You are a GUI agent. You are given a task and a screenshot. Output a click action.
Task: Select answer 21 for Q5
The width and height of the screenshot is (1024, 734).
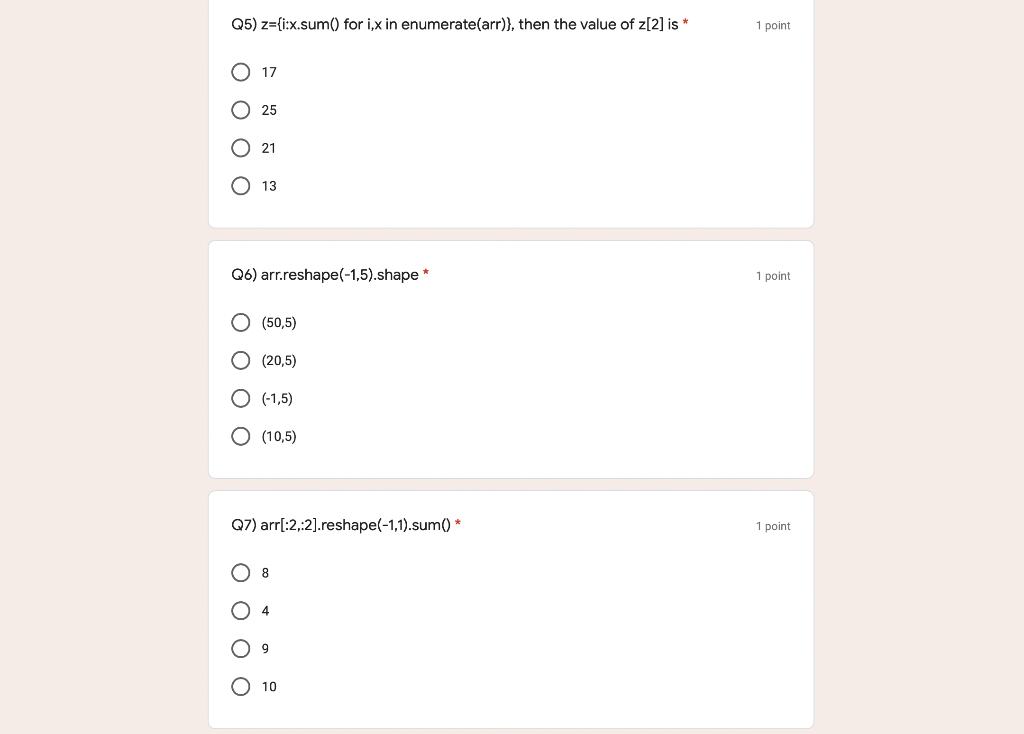(241, 148)
